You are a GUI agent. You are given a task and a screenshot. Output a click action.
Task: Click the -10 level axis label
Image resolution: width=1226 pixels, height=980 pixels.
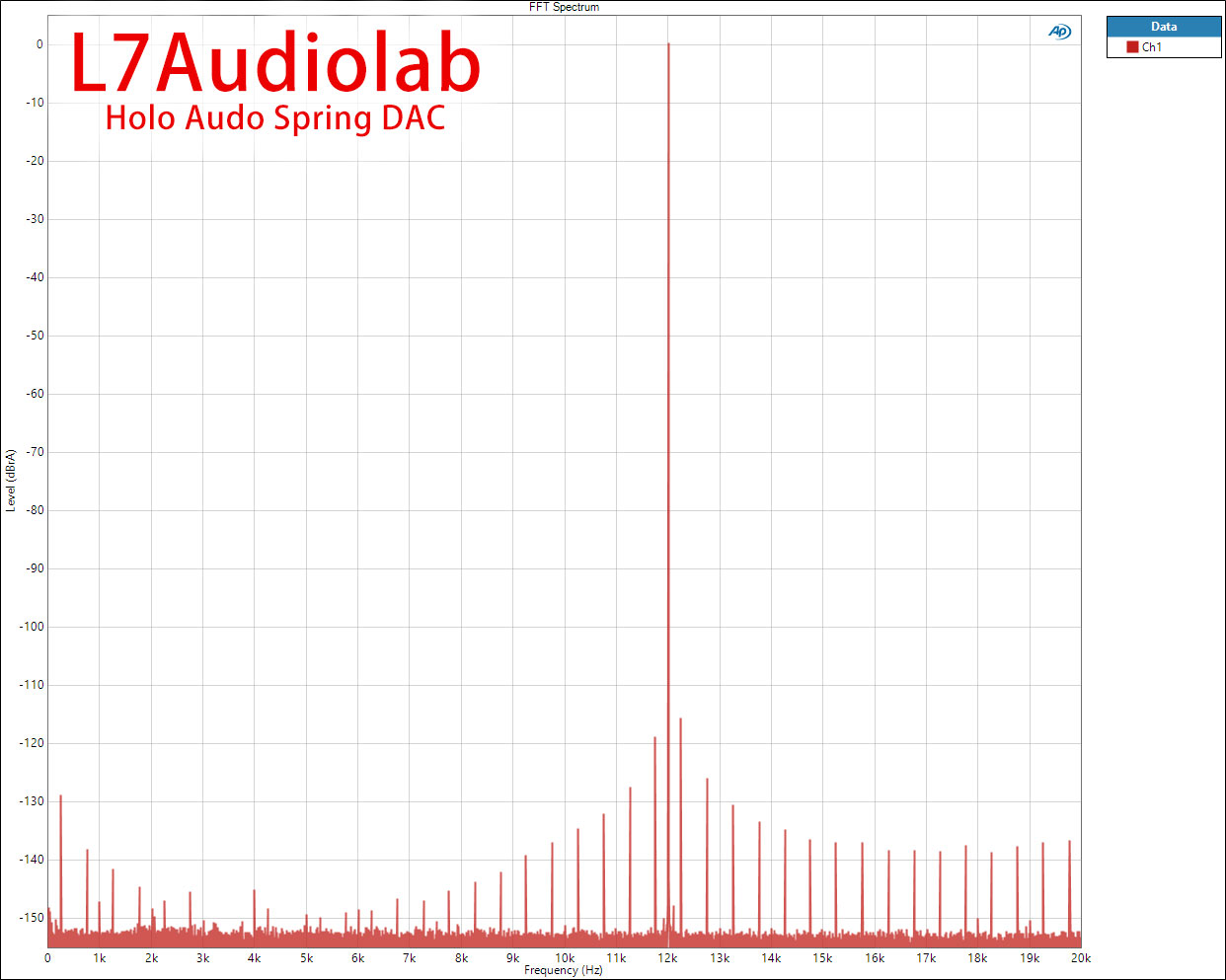(x=35, y=103)
